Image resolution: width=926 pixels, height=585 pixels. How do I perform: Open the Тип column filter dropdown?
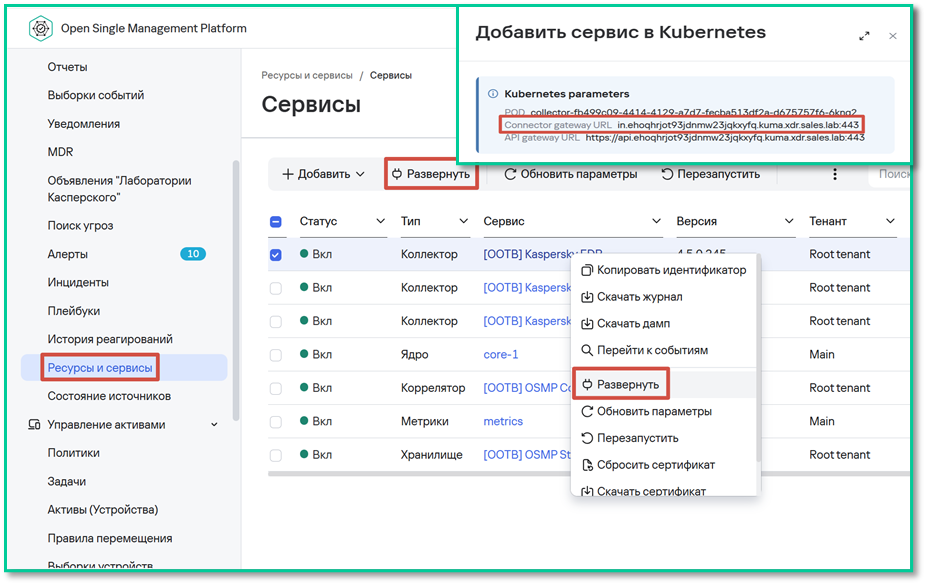coord(464,221)
